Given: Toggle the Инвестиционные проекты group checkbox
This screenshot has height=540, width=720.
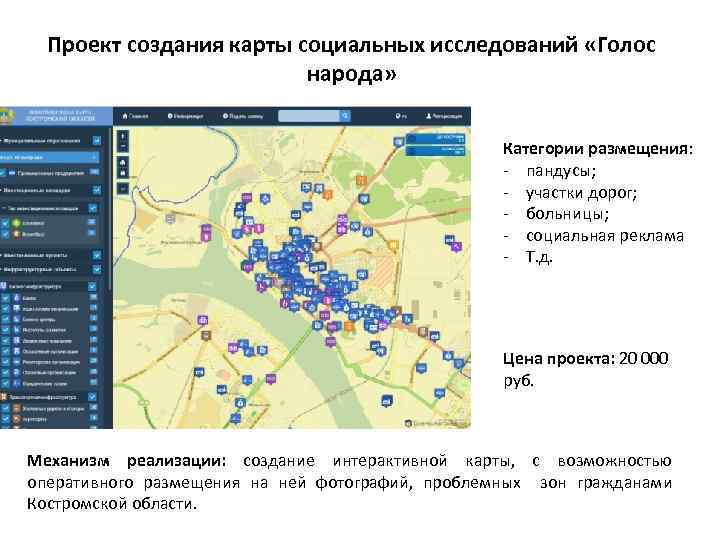Looking at the screenshot, I should pyautogui.click(x=96, y=255).
